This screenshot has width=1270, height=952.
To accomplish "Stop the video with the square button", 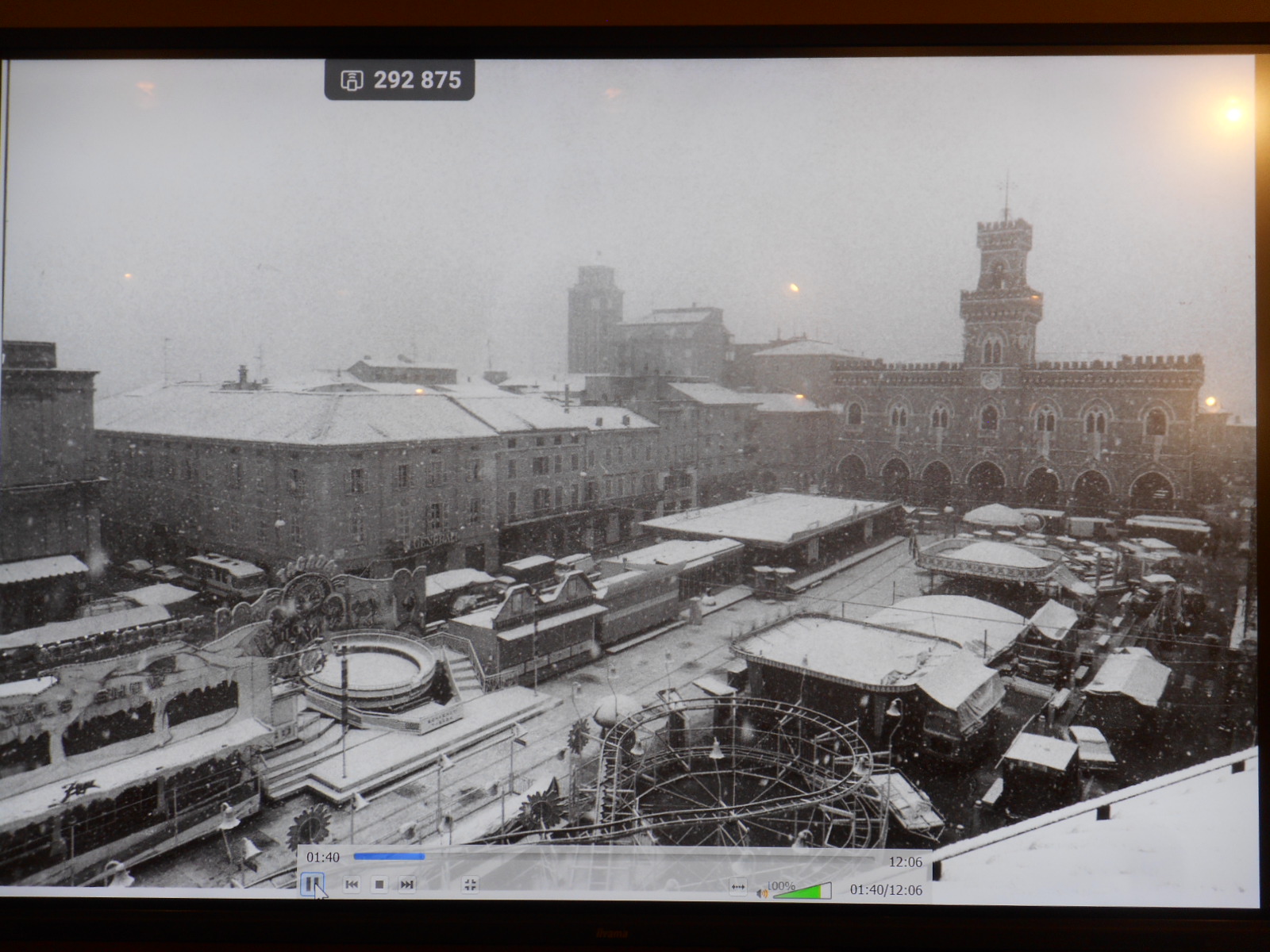I will tap(379, 884).
